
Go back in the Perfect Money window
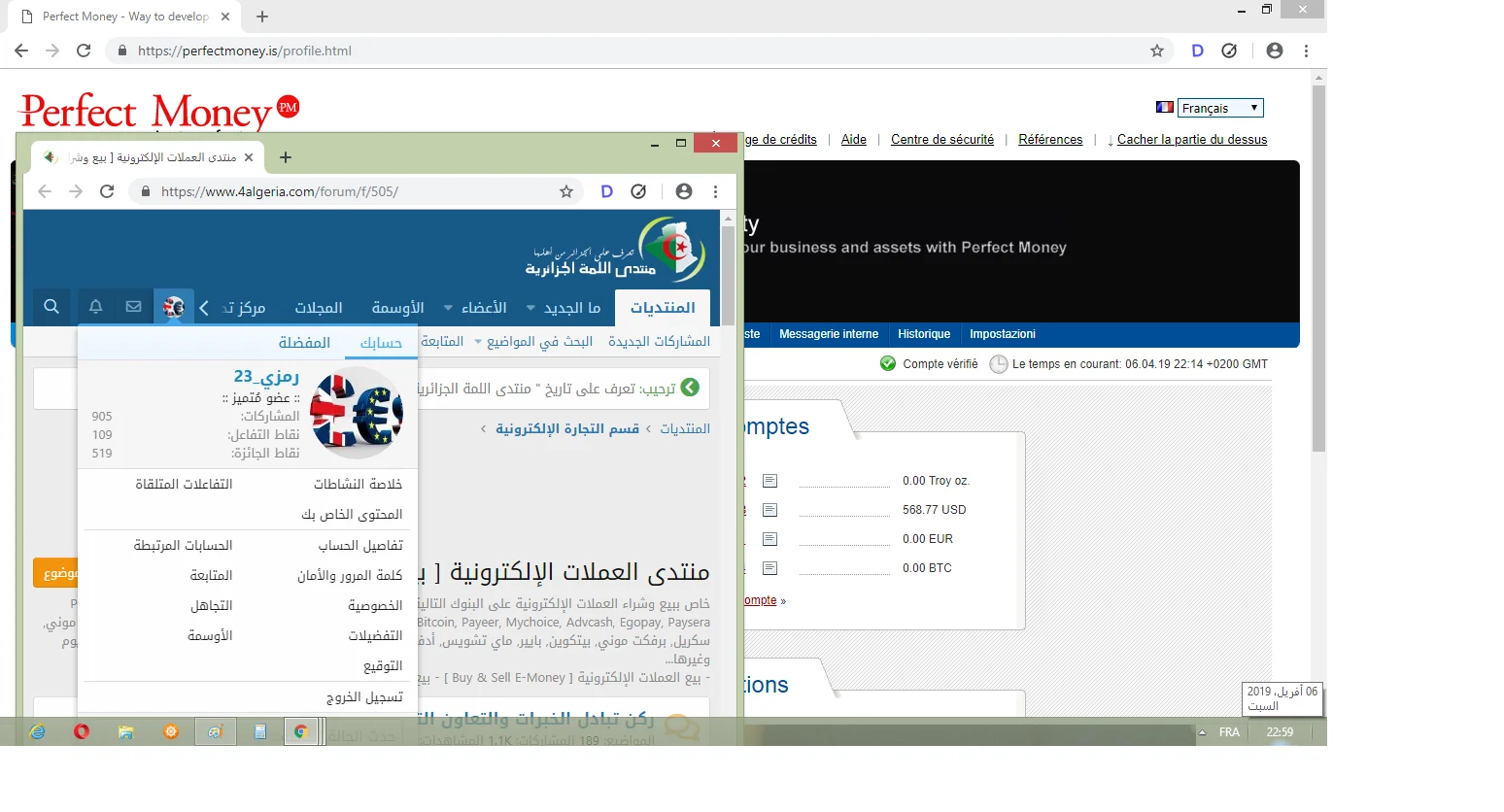tap(21, 51)
